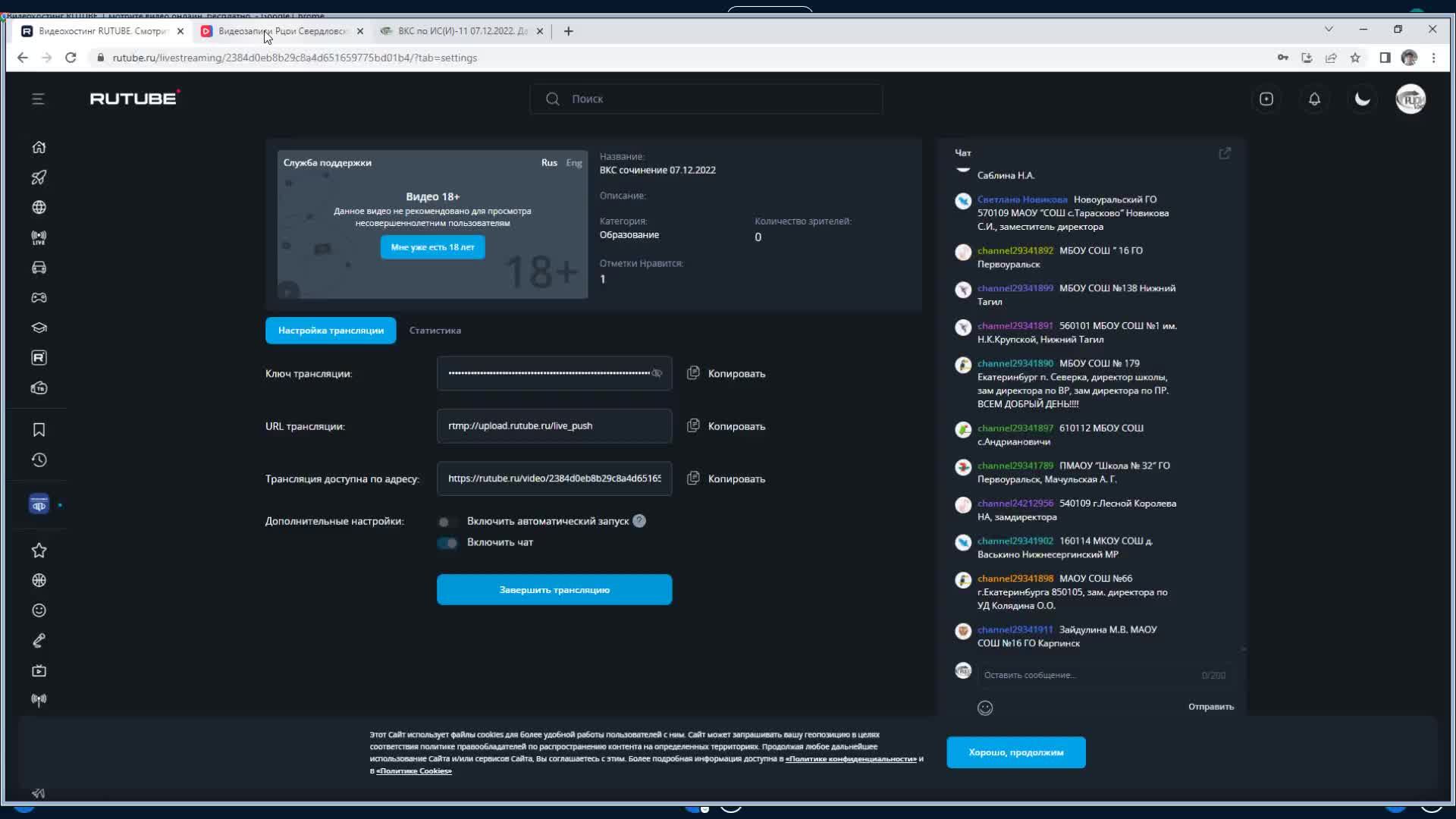Image resolution: width=1456 pixels, height=819 pixels.
Task: Open the Chrome three-dot menu
Action: coord(1433,58)
